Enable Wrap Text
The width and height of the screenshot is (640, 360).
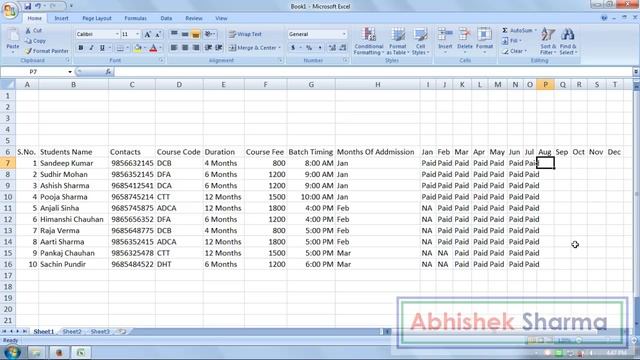(245, 34)
